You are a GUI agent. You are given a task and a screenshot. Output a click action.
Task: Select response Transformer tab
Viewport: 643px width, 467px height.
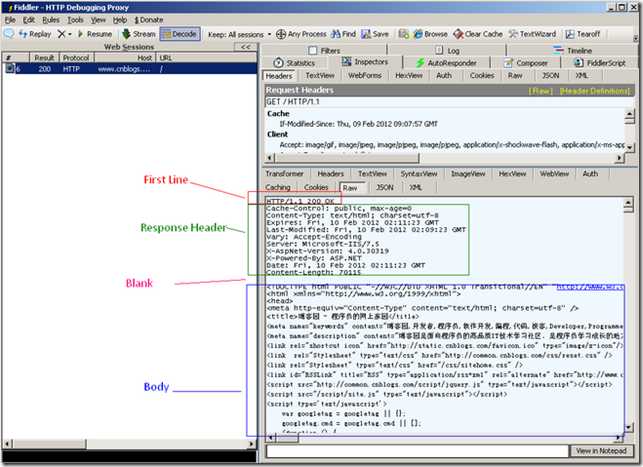tap(285, 174)
